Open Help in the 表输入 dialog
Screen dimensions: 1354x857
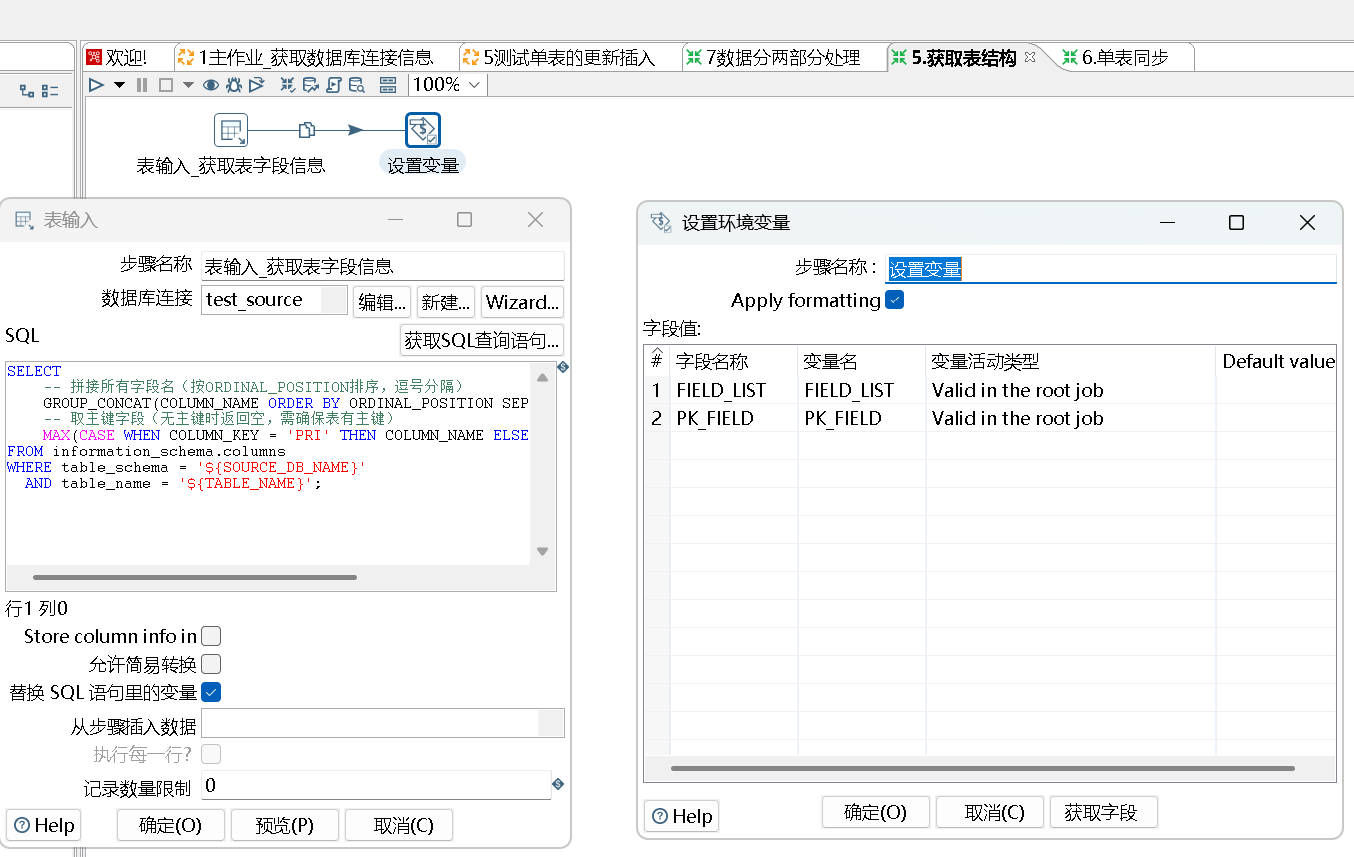coord(44,825)
